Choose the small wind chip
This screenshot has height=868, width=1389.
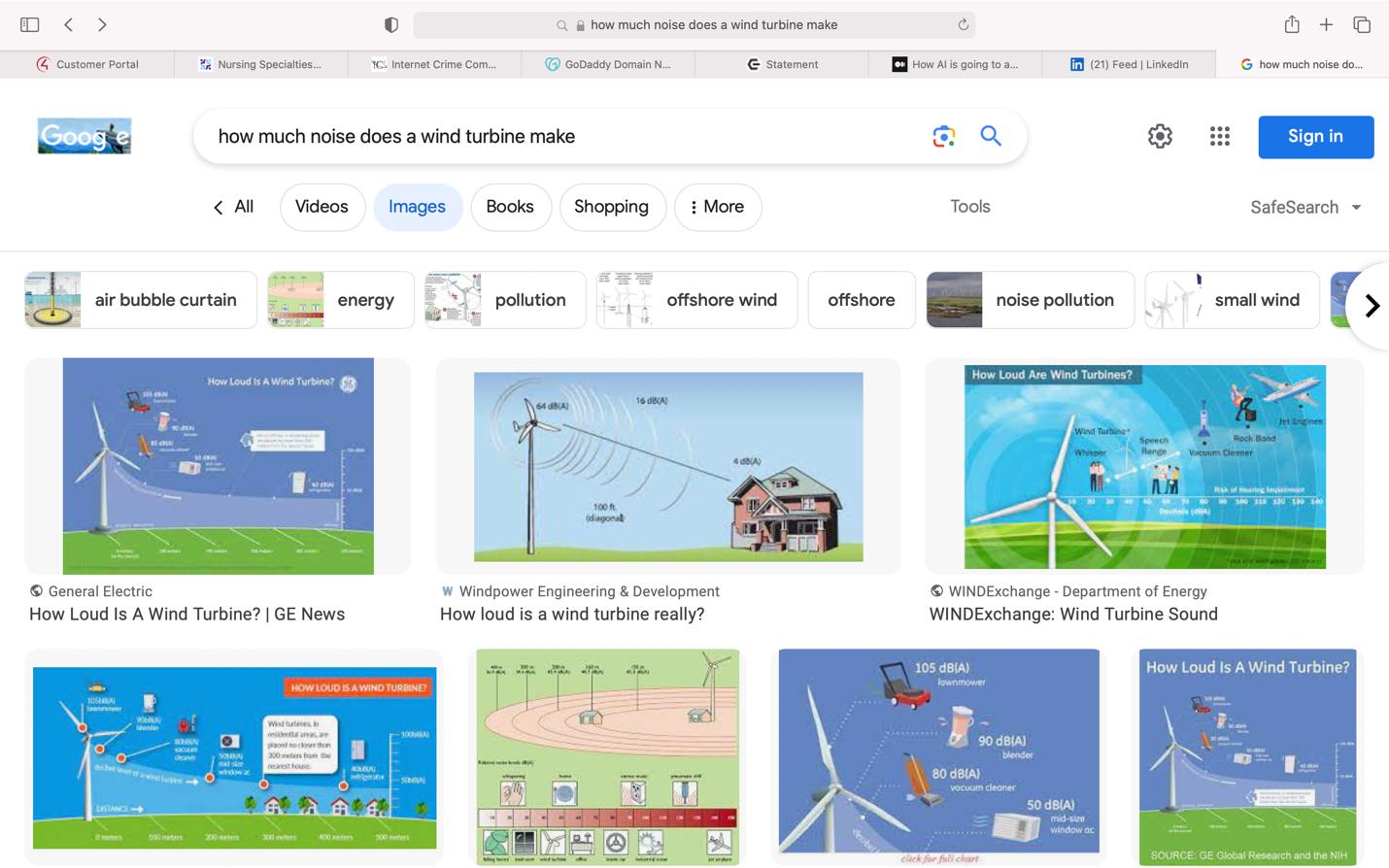click(1232, 300)
